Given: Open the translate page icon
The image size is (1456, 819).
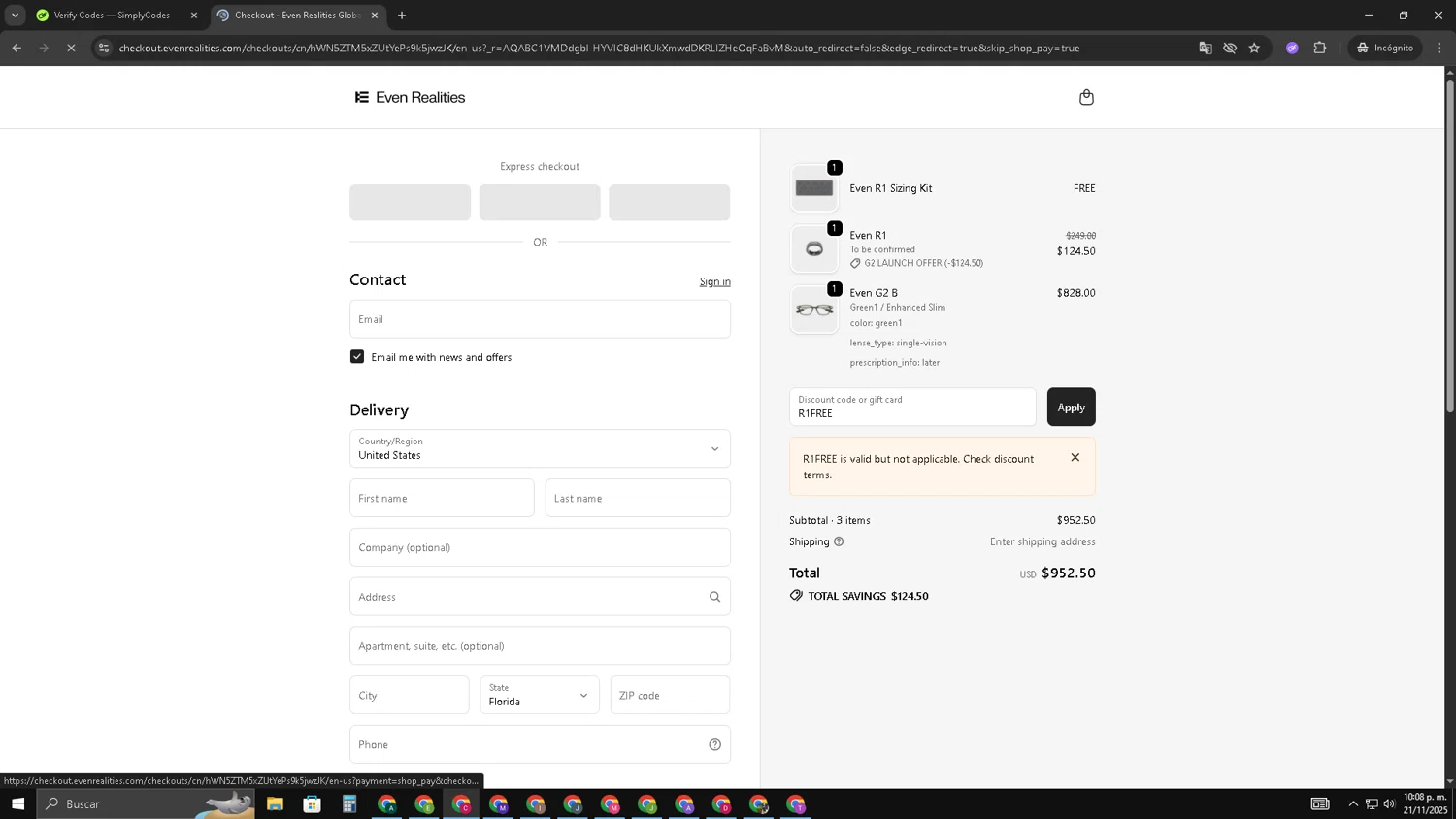Looking at the screenshot, I should click(x=1206, y=48).
